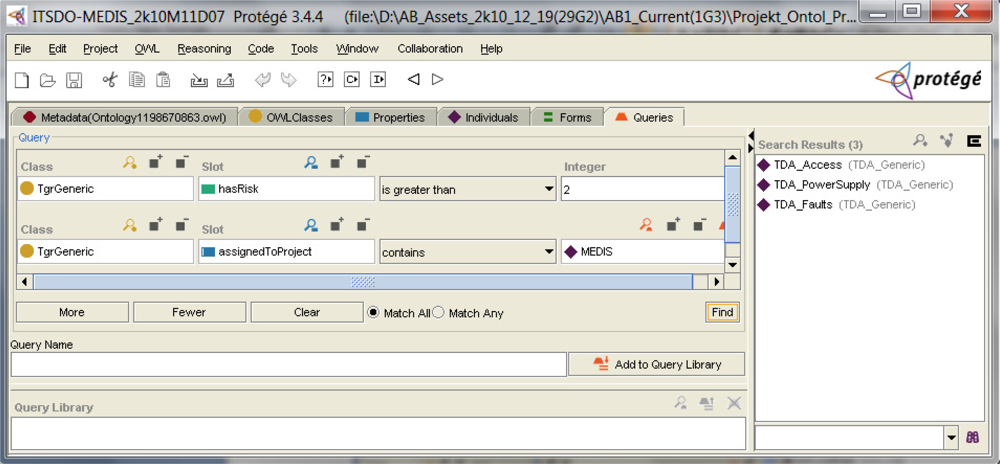Switch to the OWLClasses tab

(x=290, y=117)
